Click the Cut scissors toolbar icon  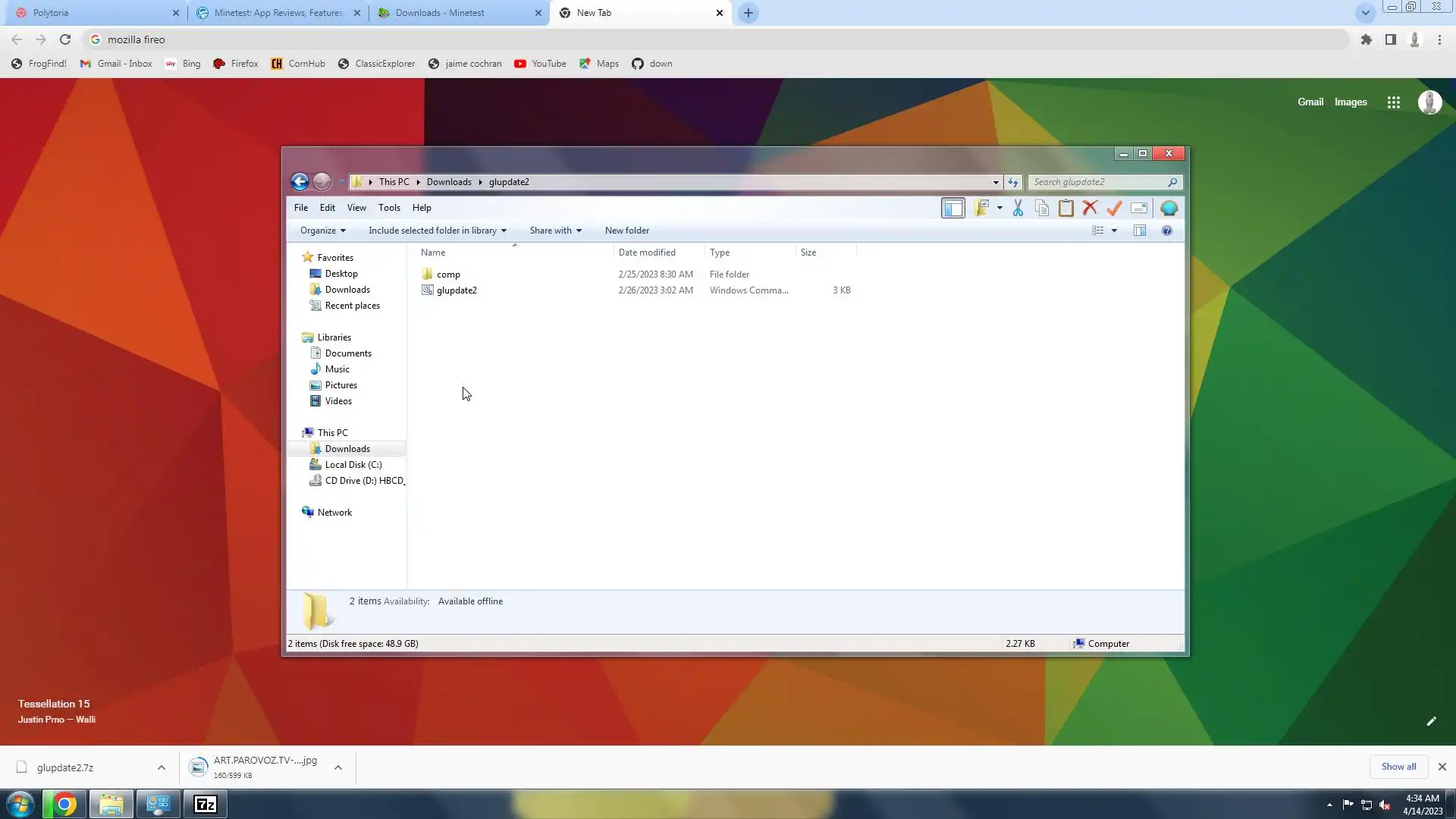click(1018, 208)
